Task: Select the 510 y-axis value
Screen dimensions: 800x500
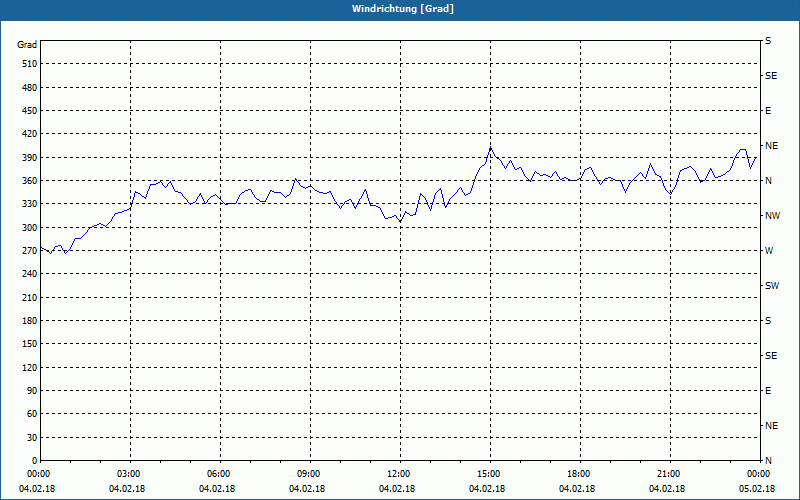Action: click(x=29, y=64)
